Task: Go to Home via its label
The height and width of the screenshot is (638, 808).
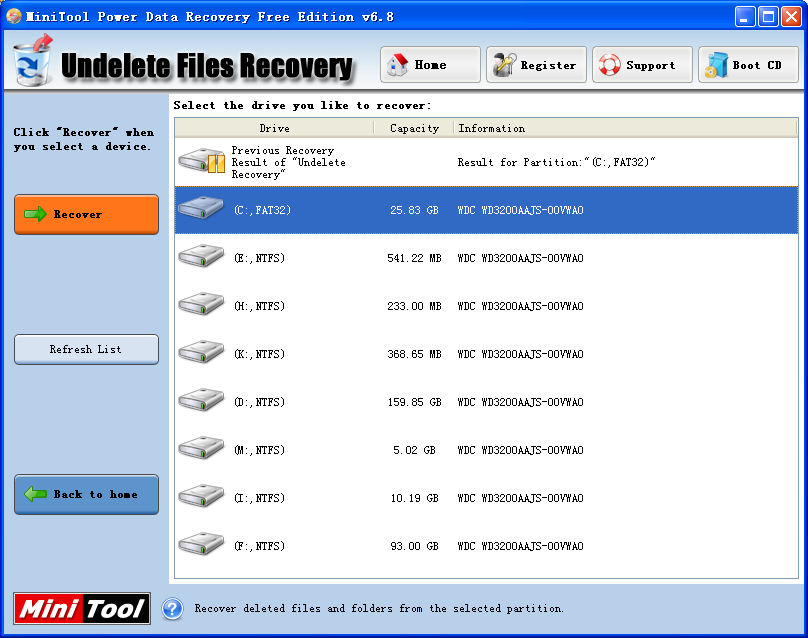Action: 430,65
